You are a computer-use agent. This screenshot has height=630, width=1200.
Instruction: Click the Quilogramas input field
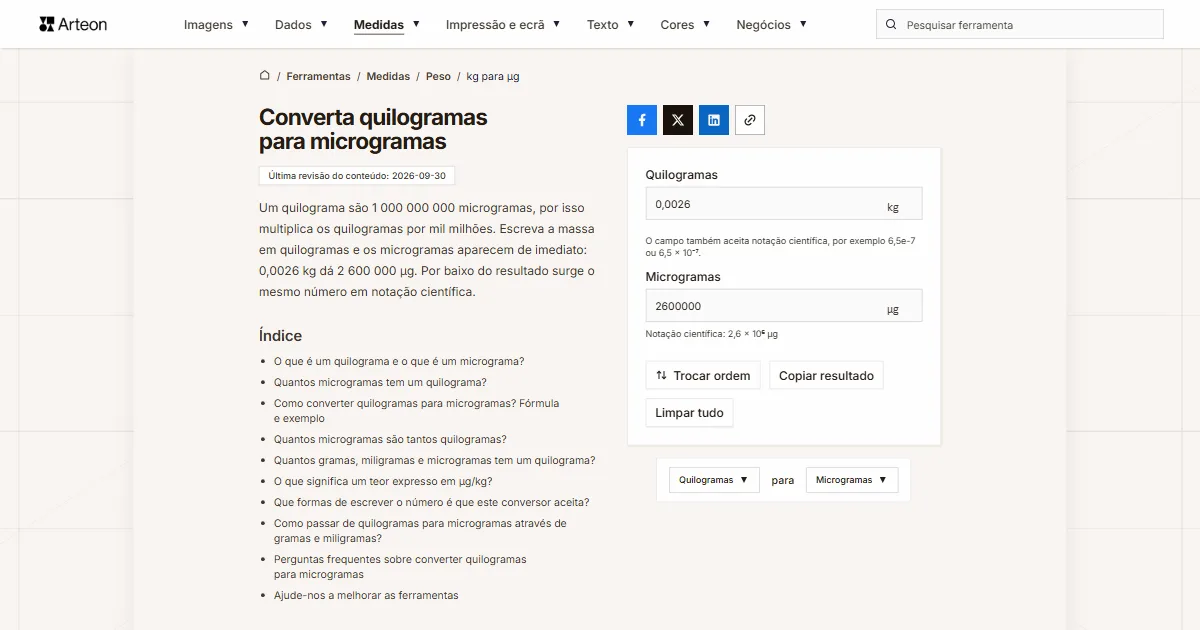click(784, 204)
